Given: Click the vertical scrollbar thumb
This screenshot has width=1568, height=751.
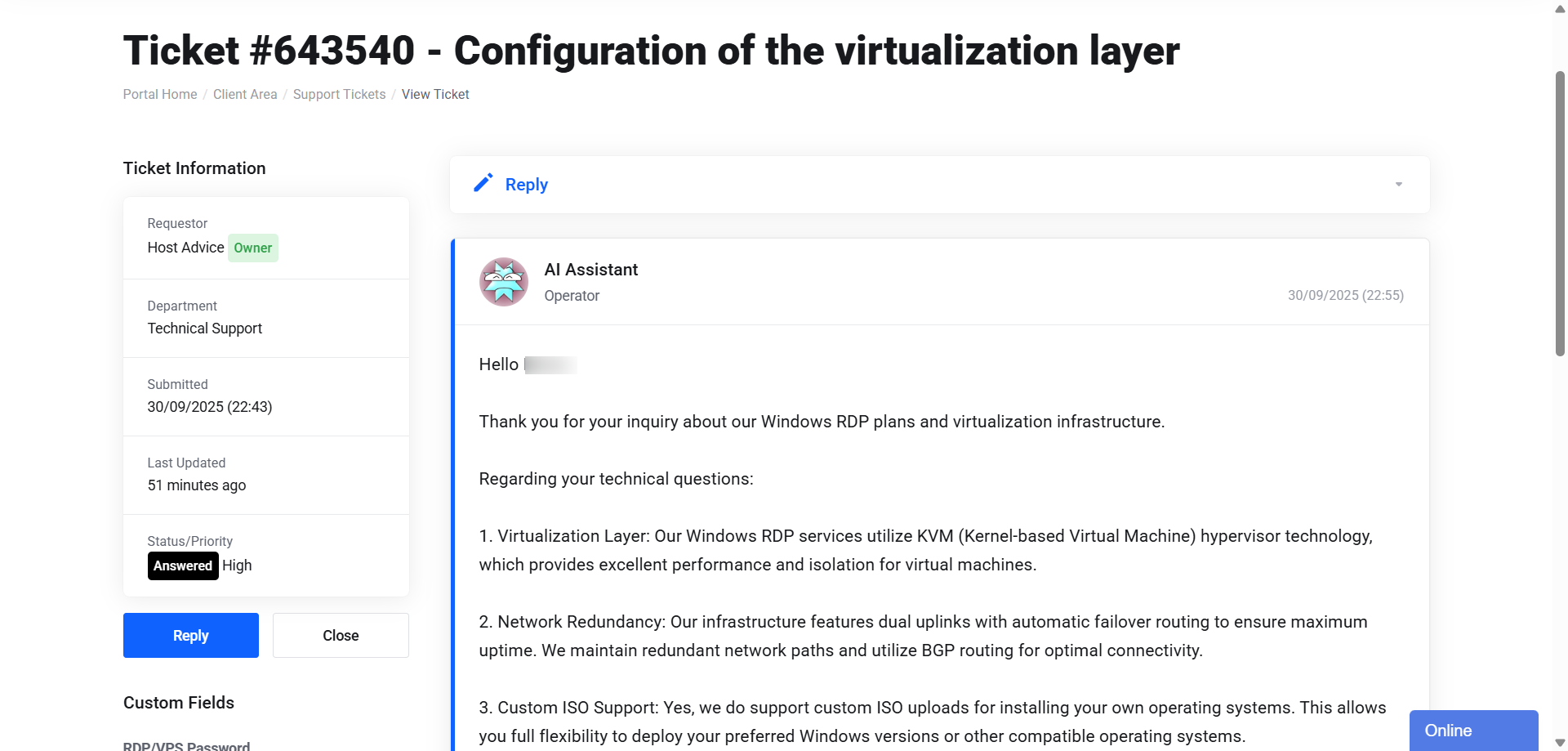Looking at the screenshot, I should 1560,213.
